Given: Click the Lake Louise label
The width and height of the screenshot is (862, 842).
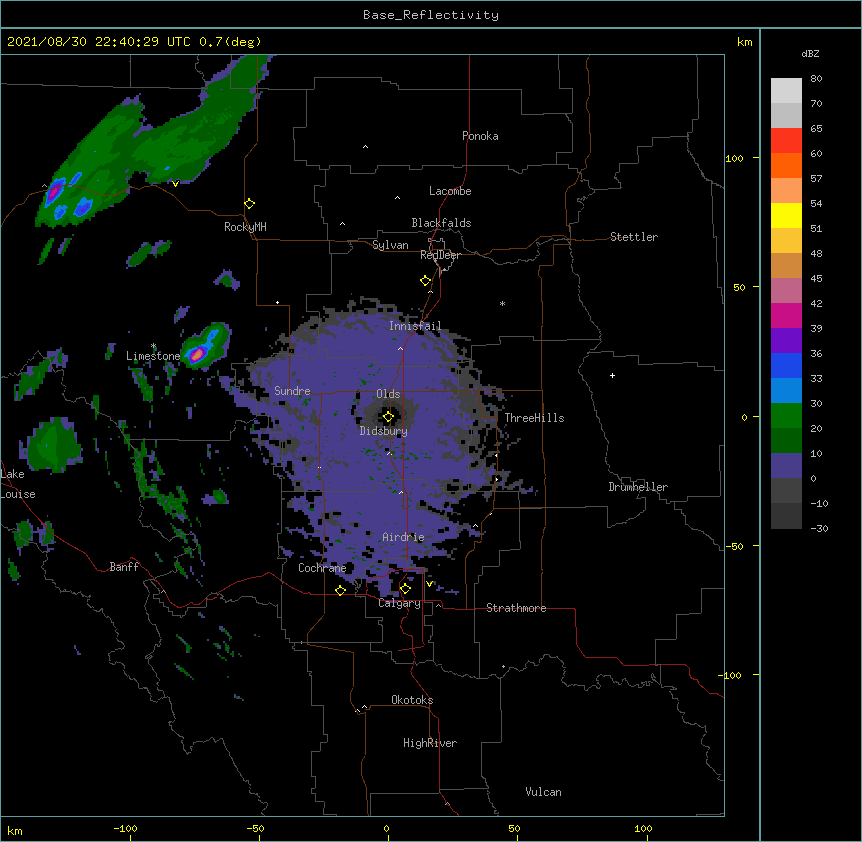Looking at the screenshot, I should pyautogui.click(x=18, y=484).
